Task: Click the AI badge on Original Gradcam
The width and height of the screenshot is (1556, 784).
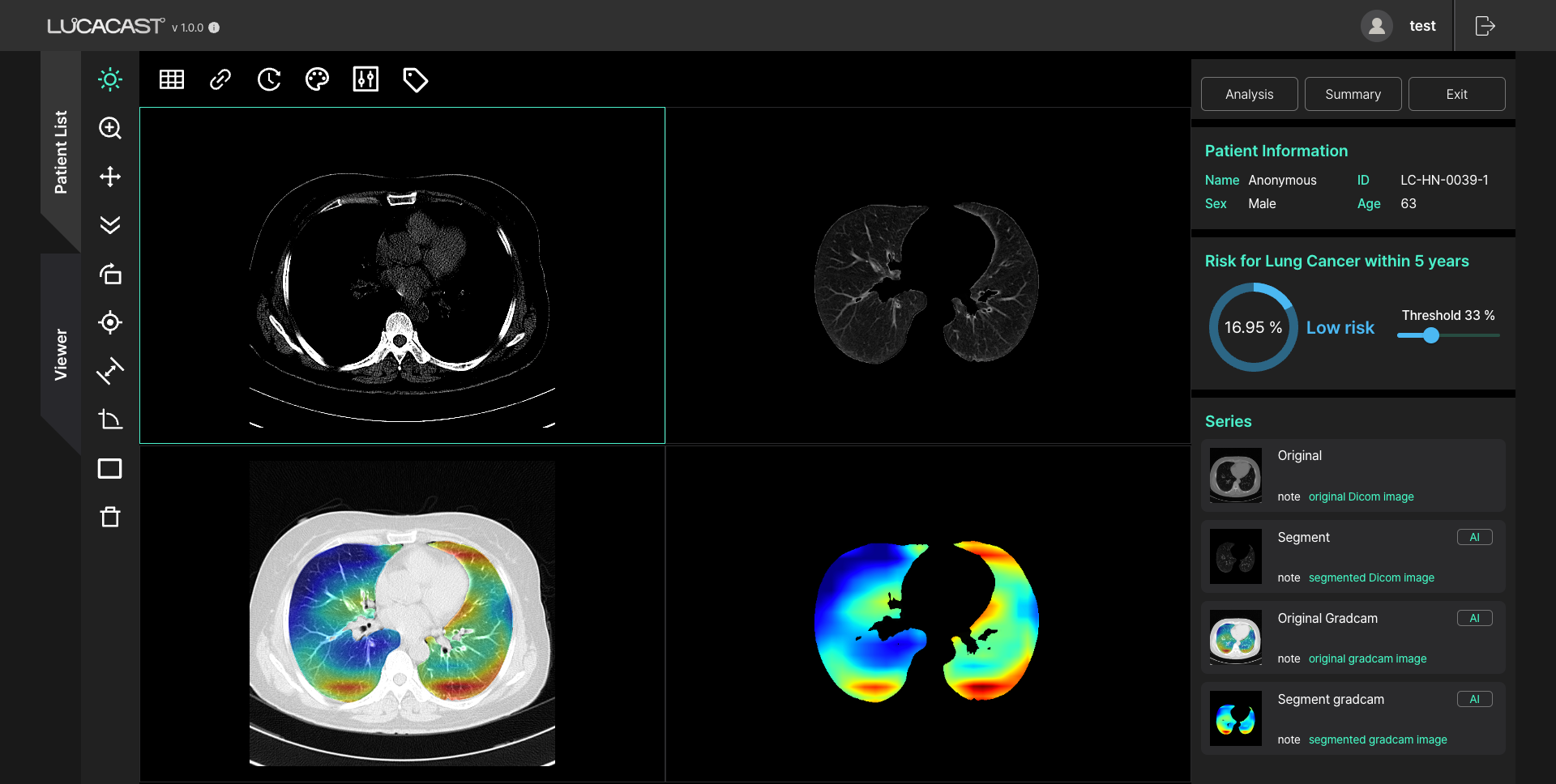Action: point(1474,618)
